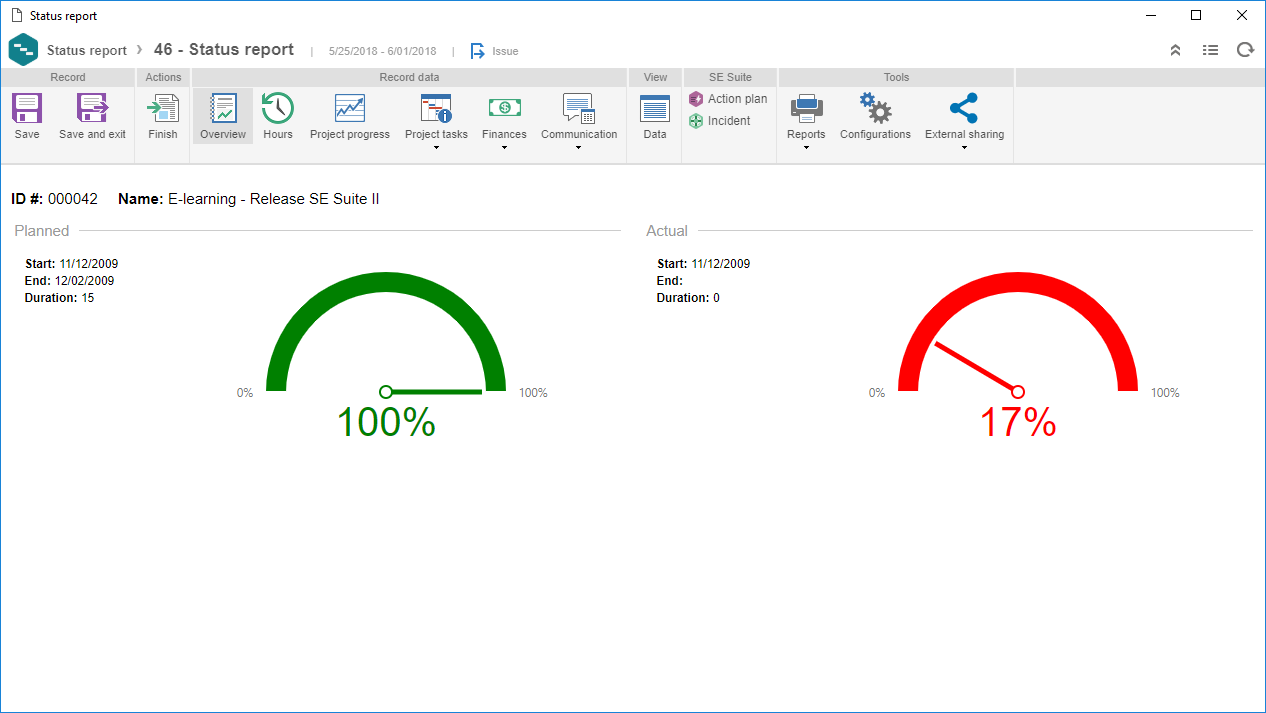Click the 17% actual percentage value
Screen dimensions: 1266x713
coord(1017,422)
